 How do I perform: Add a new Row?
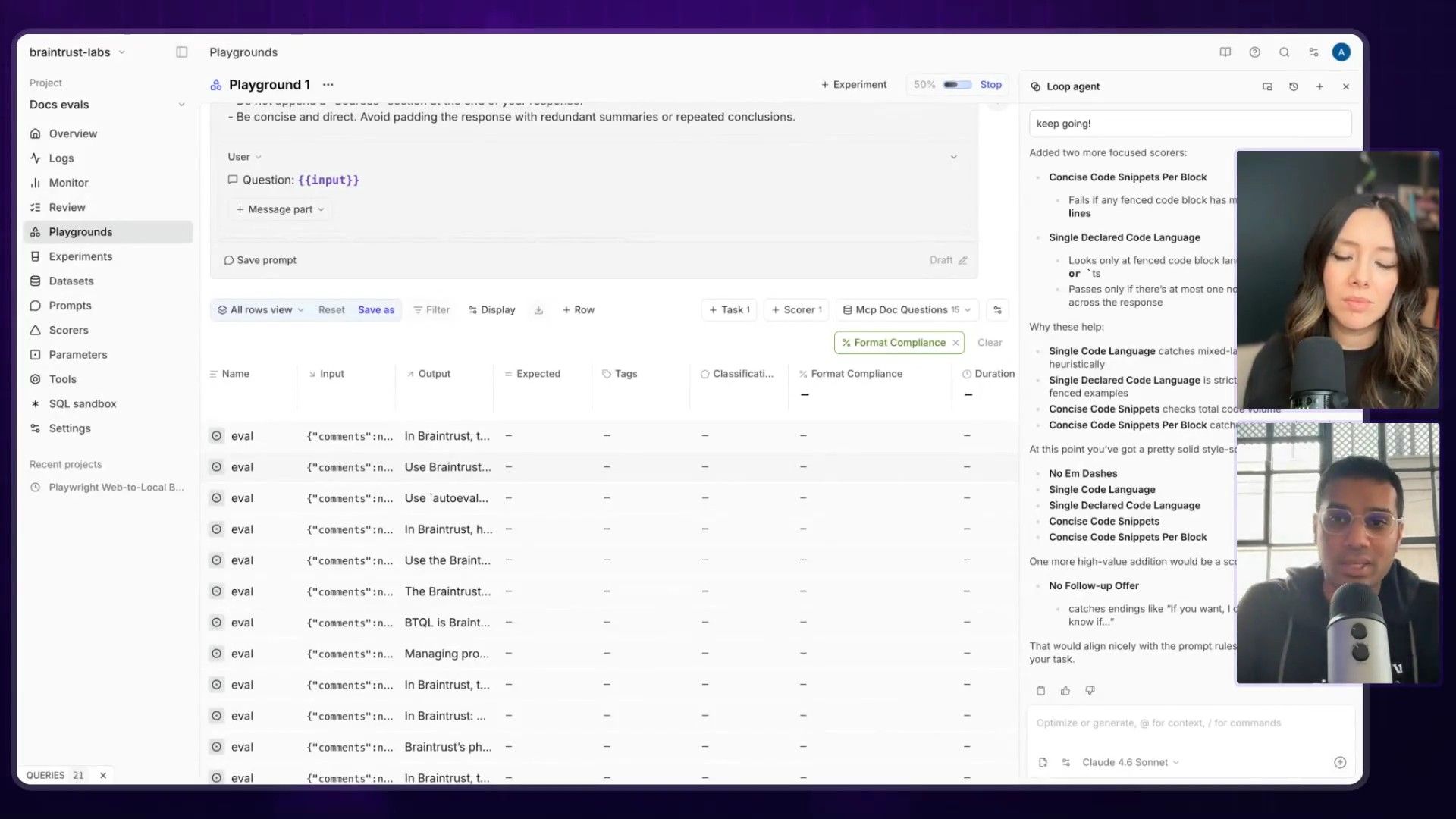coord(578,310)
